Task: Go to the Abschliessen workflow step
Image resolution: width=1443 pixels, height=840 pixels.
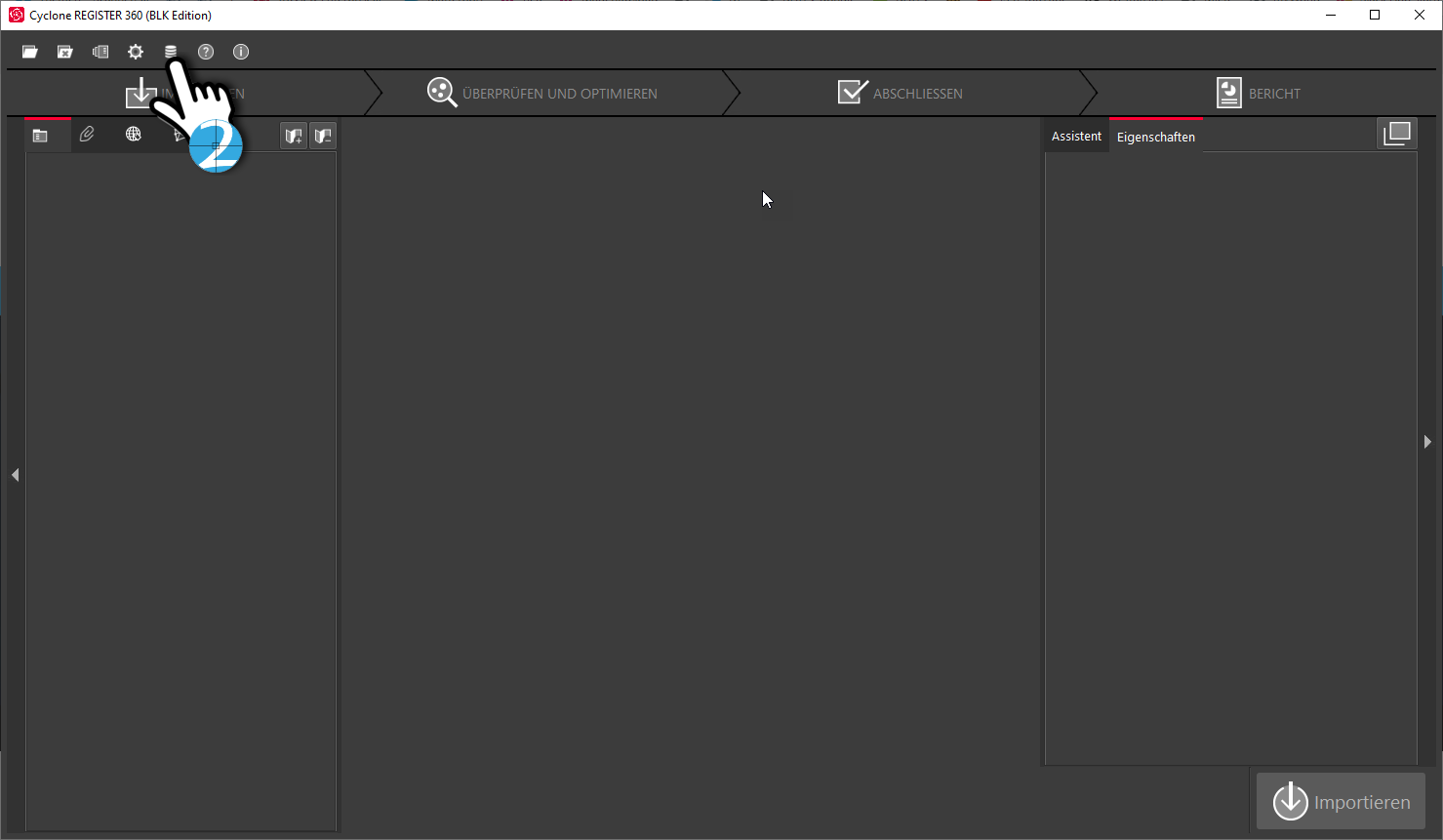Action: coord(901,94)
